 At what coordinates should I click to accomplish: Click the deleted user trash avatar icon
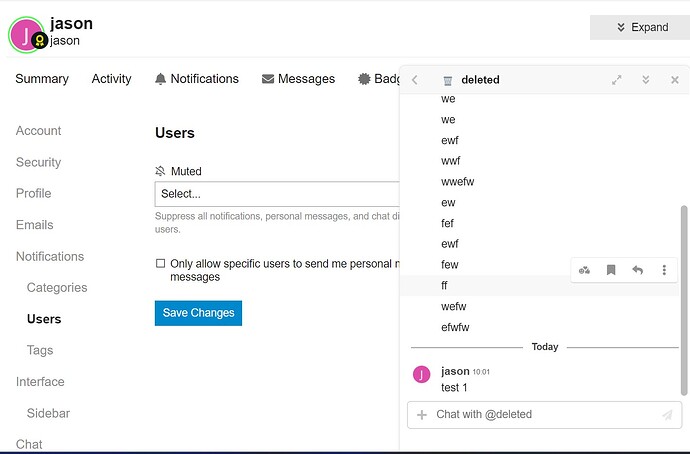pos(448,80)
